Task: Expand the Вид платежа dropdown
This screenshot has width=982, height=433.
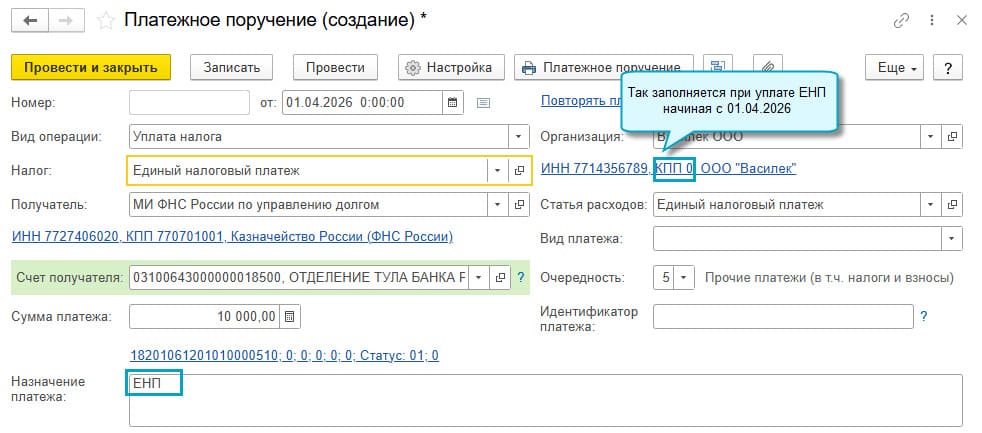Action: tap(951, 239)
